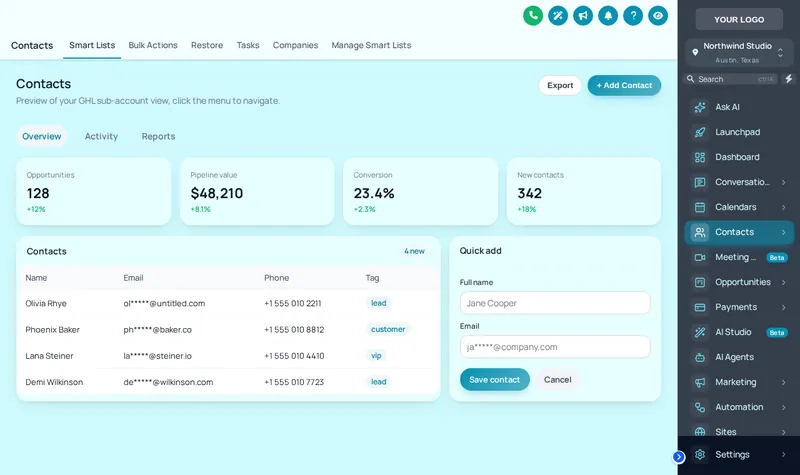Toggle the eye preview icon in the top bar

point(658,16)
